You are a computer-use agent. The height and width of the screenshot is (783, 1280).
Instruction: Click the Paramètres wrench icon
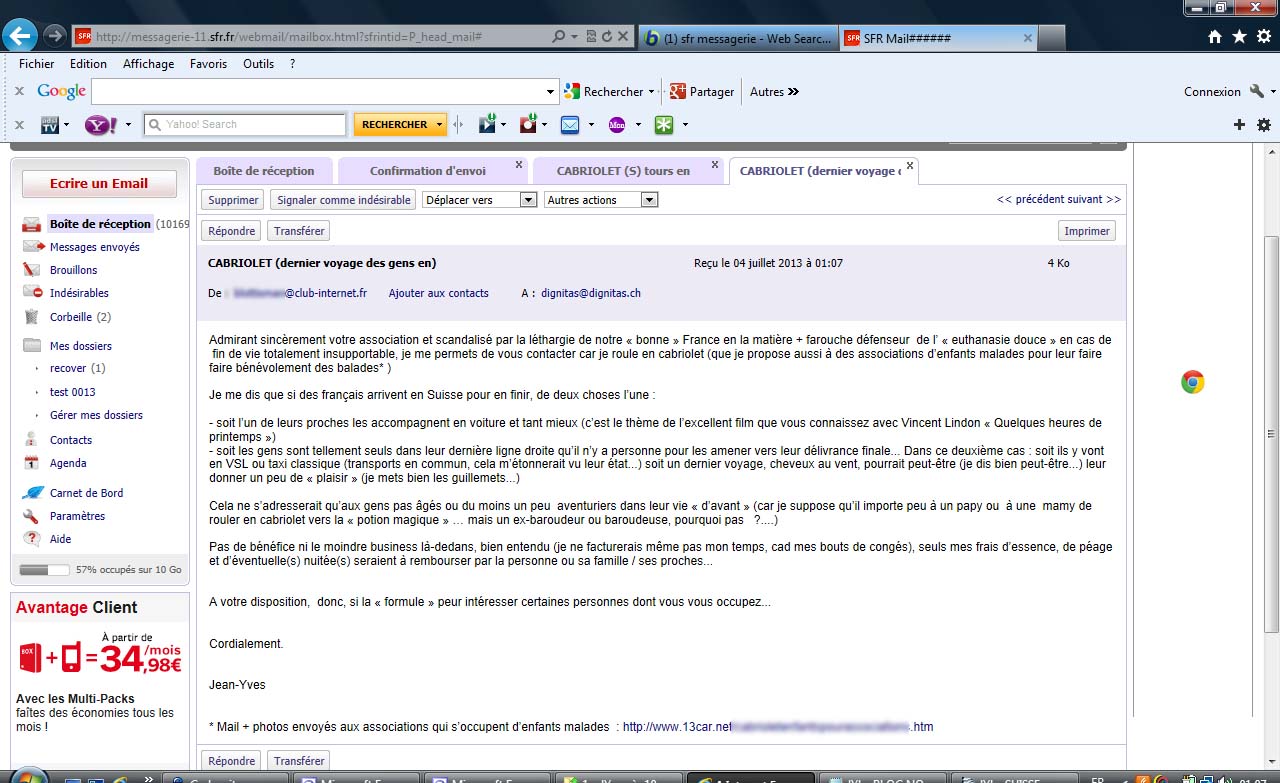tap(31, 516)
